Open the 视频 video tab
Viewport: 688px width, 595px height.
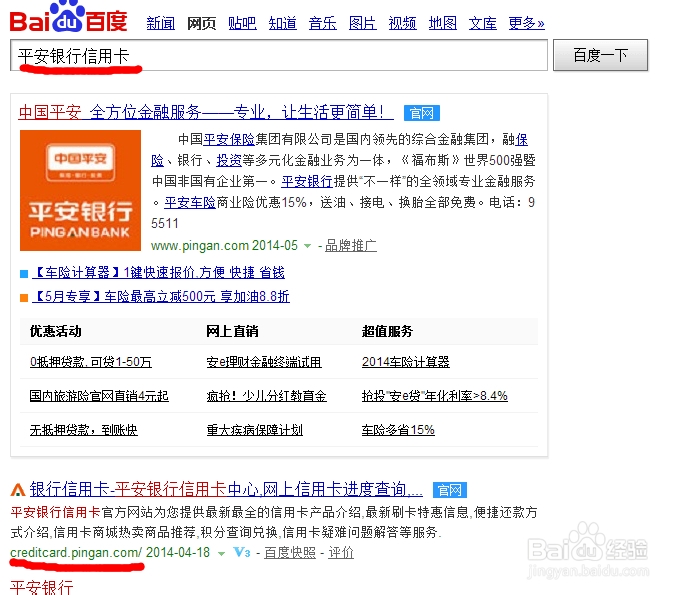tap(402, 23)
